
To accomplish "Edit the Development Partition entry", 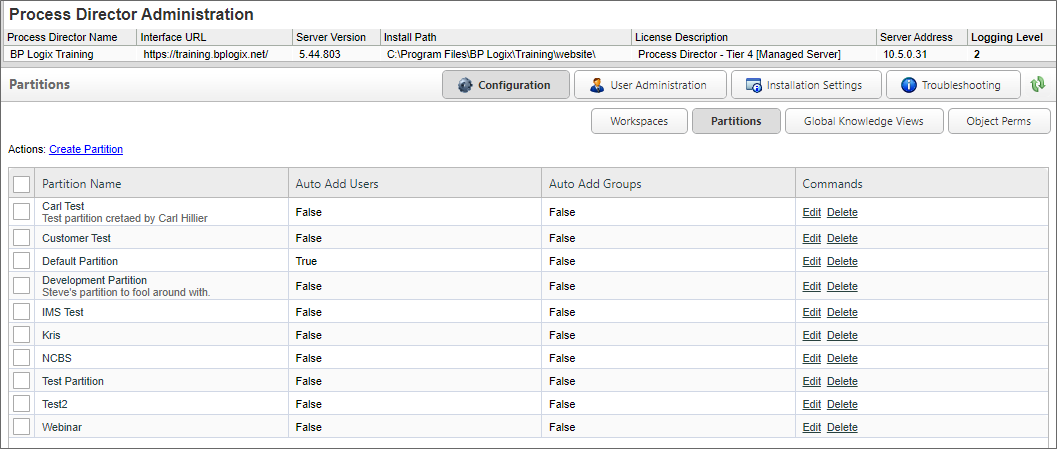I will click(811, 286).
